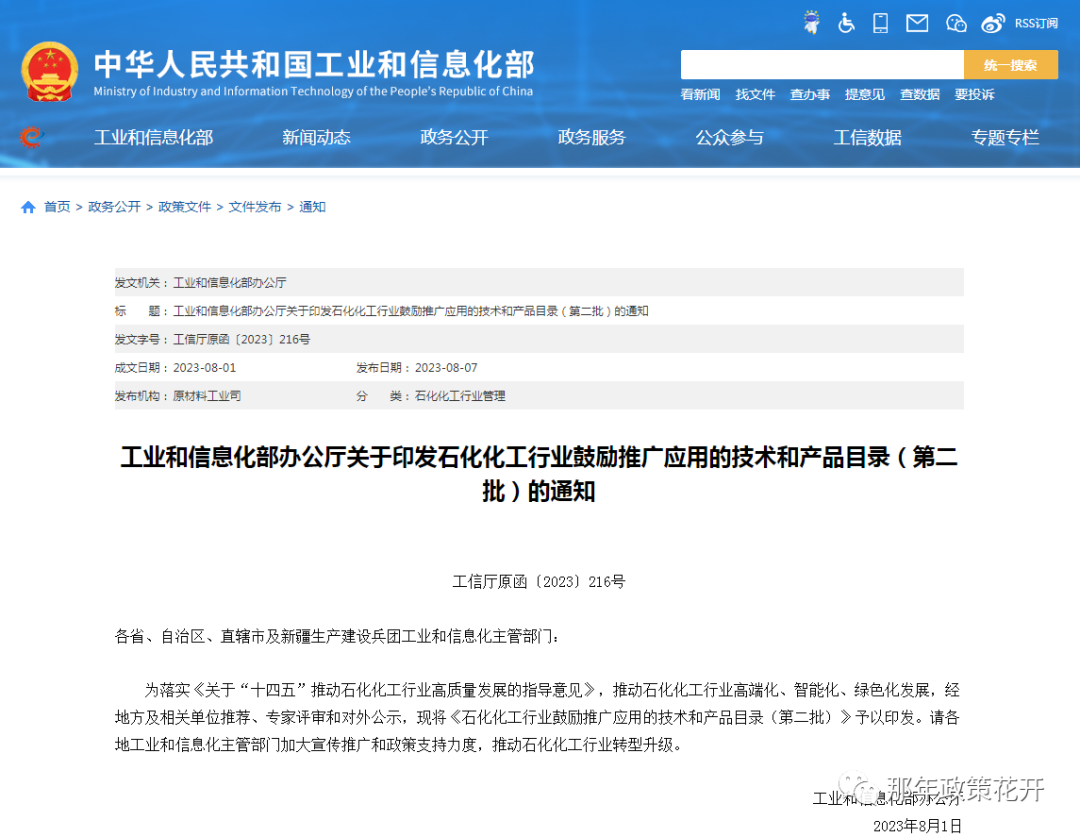Click the red swirl icon in navigation bar

click(x=31, y=136)
